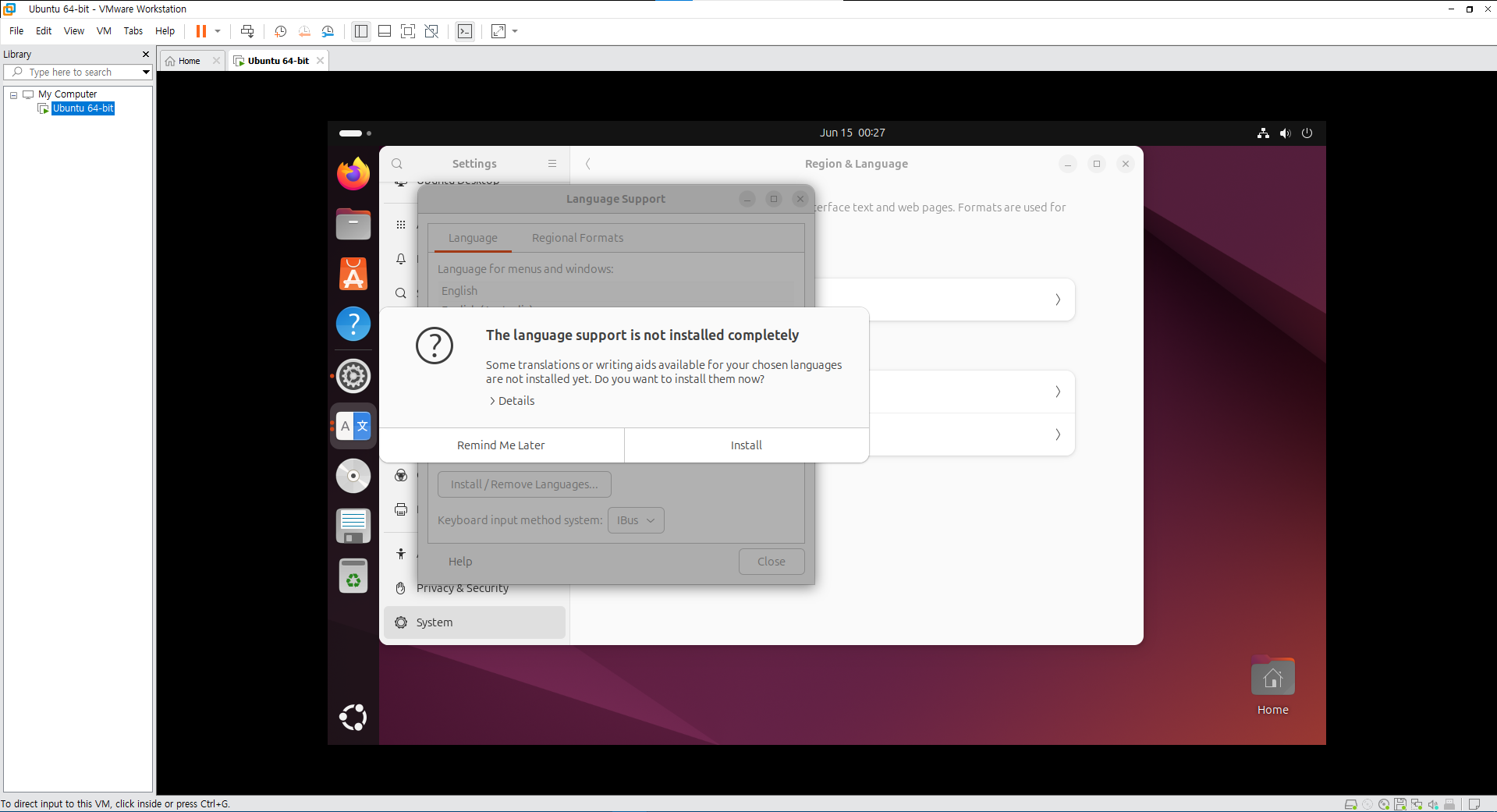This screenshot has height=812, width=1497.
Task: Click Send Ctrl+Alt+Del toolbar icon
Action: 247,31
